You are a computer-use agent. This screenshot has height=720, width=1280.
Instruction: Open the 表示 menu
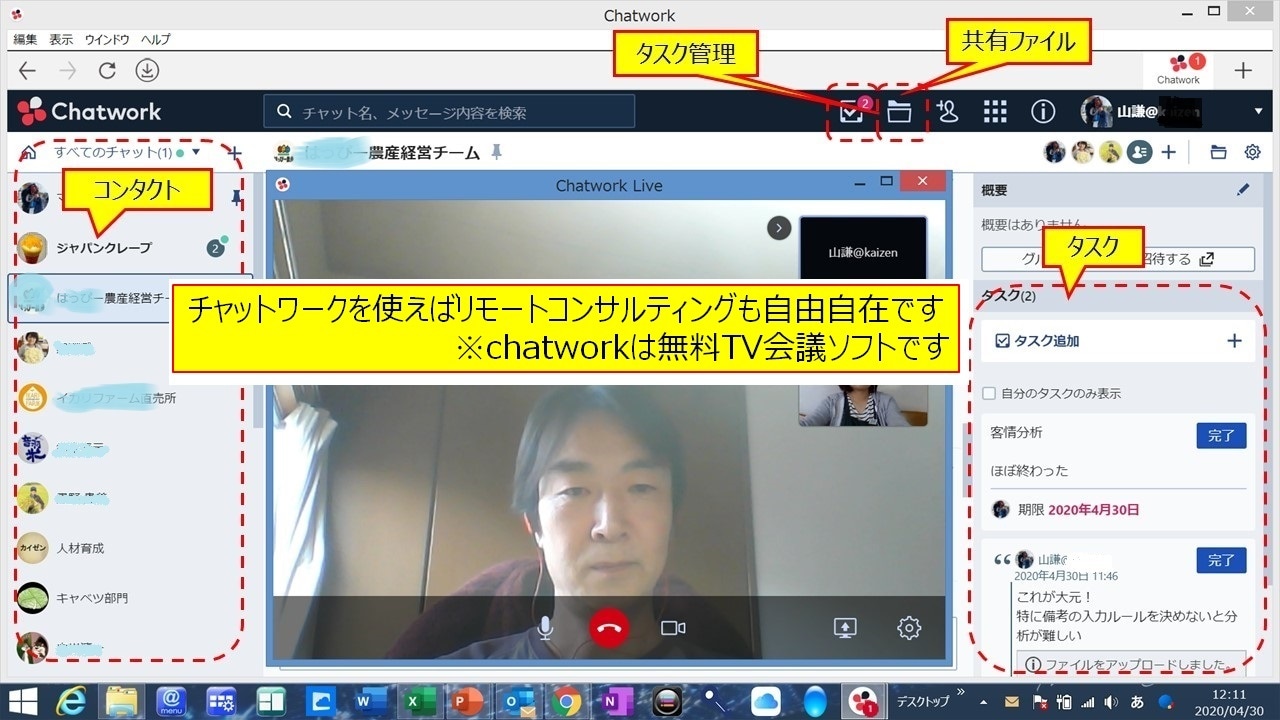coord(61,40)
